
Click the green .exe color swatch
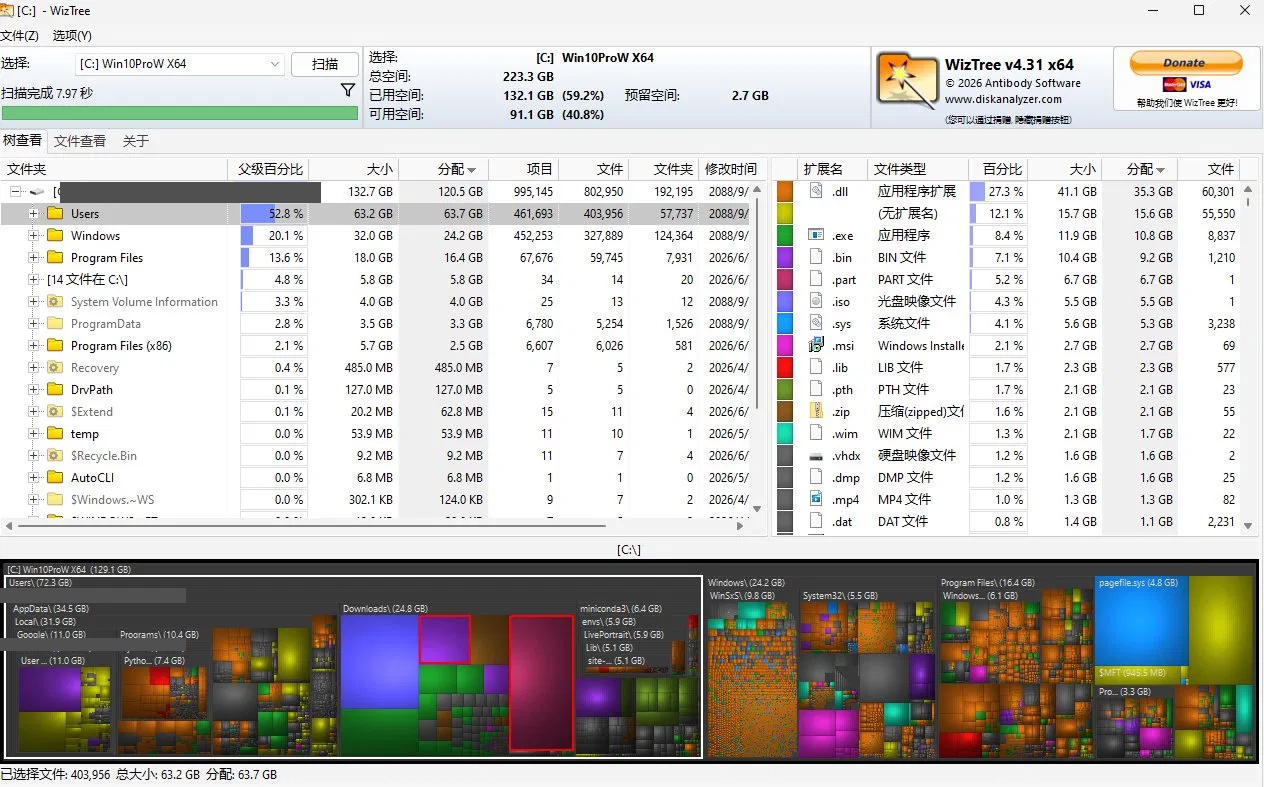pos(785,235)
